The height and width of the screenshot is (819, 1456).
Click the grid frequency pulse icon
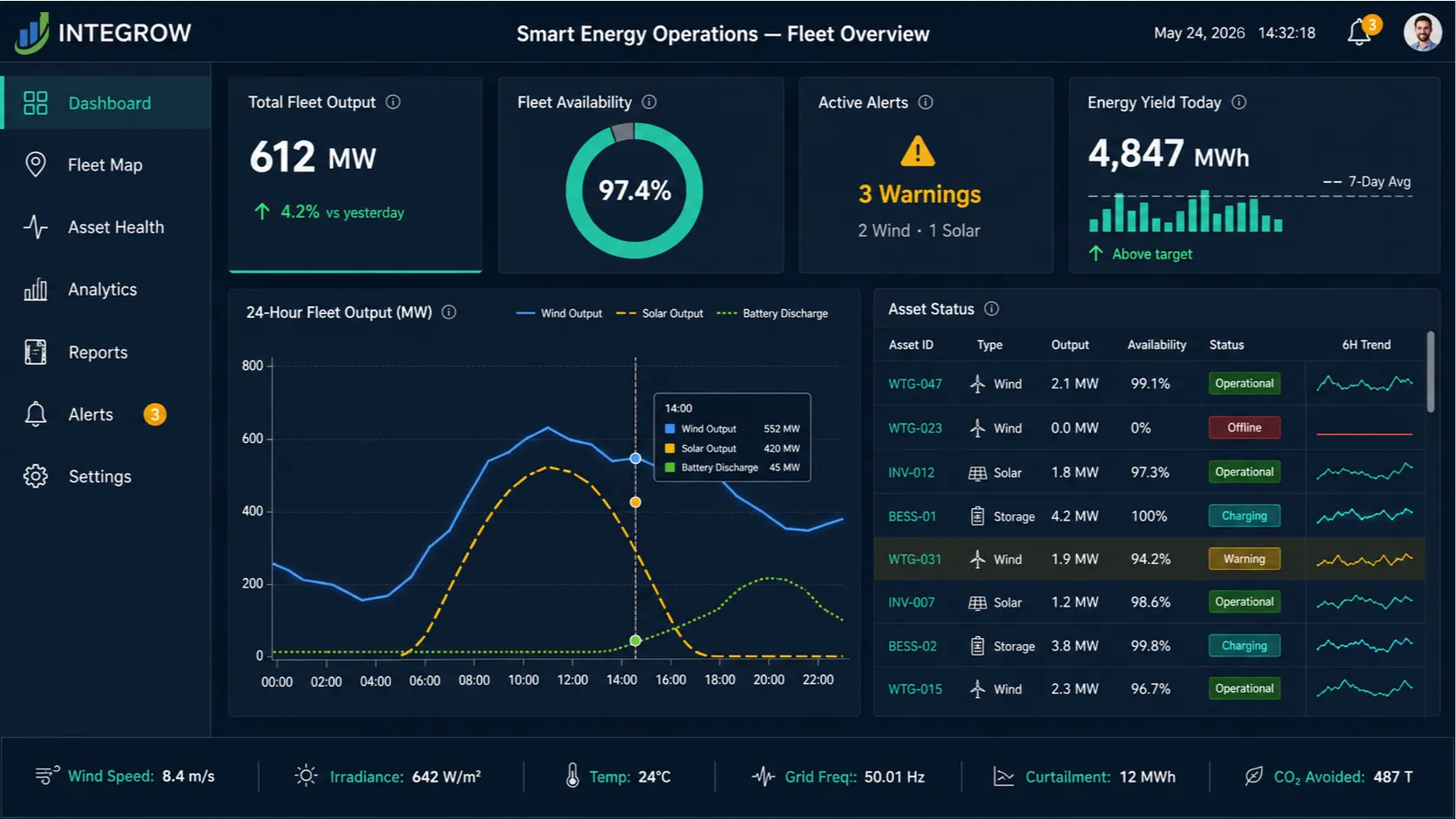[x=764, y=775]
